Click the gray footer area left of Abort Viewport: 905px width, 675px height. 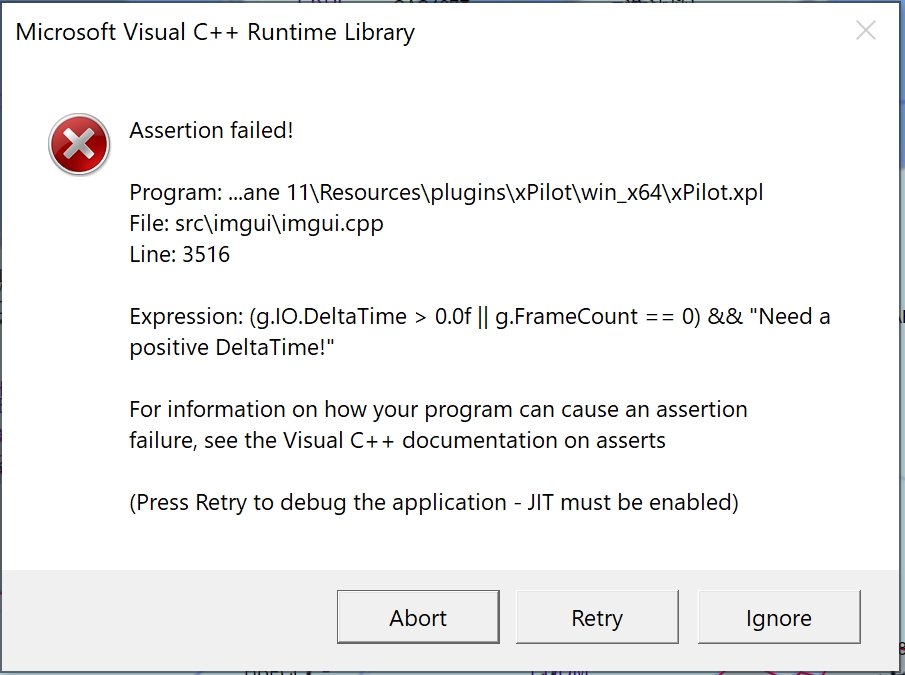click(170, 618)
